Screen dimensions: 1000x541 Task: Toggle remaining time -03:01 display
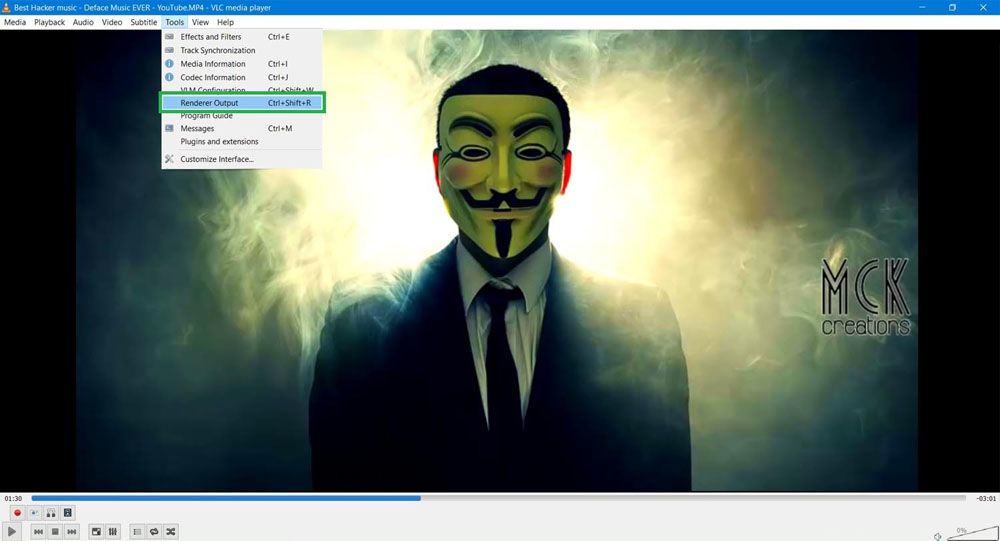coord(986,498)
